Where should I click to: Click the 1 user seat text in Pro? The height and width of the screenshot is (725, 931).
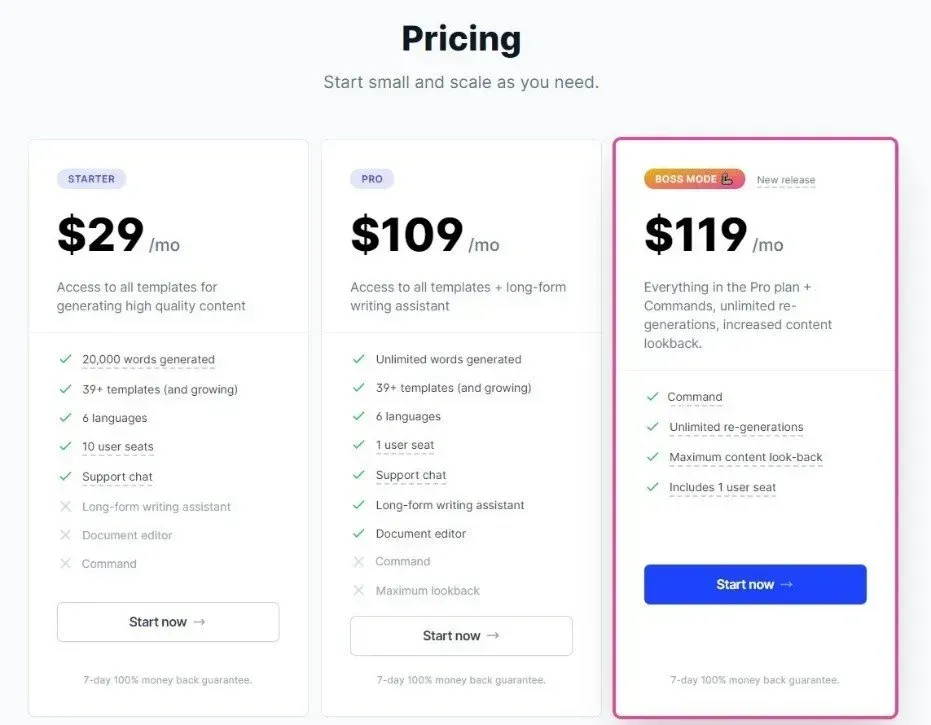coord(405,445)
